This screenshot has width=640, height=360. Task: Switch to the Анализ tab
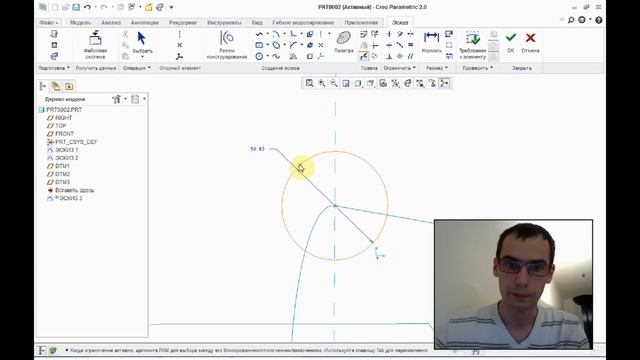[111, 23]
